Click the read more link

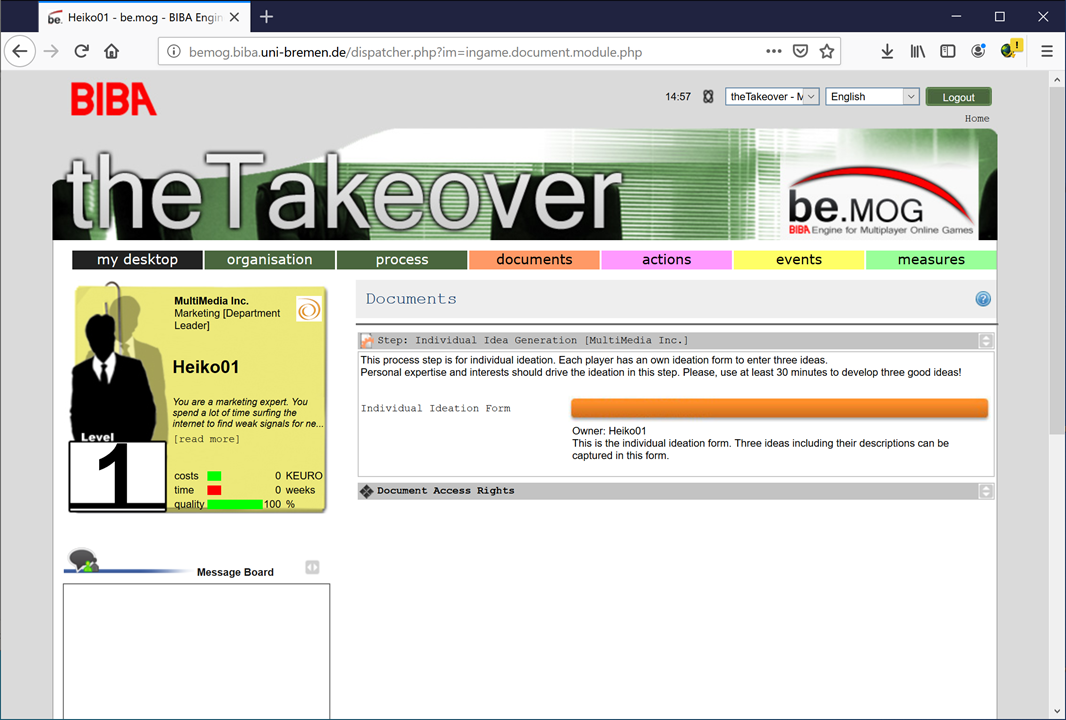(x=207, y=439)
